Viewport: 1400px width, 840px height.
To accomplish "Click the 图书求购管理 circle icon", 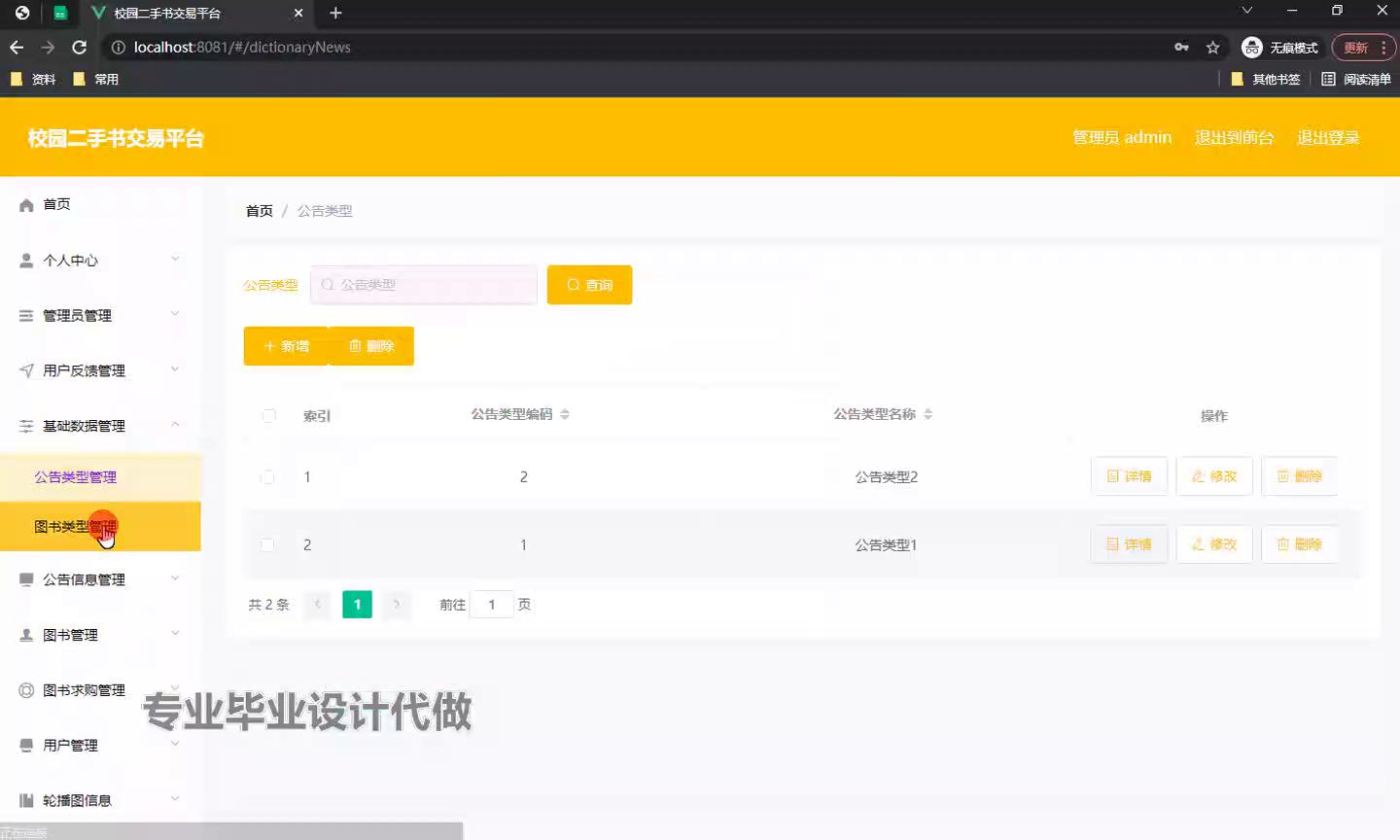I will pos(26,690).
